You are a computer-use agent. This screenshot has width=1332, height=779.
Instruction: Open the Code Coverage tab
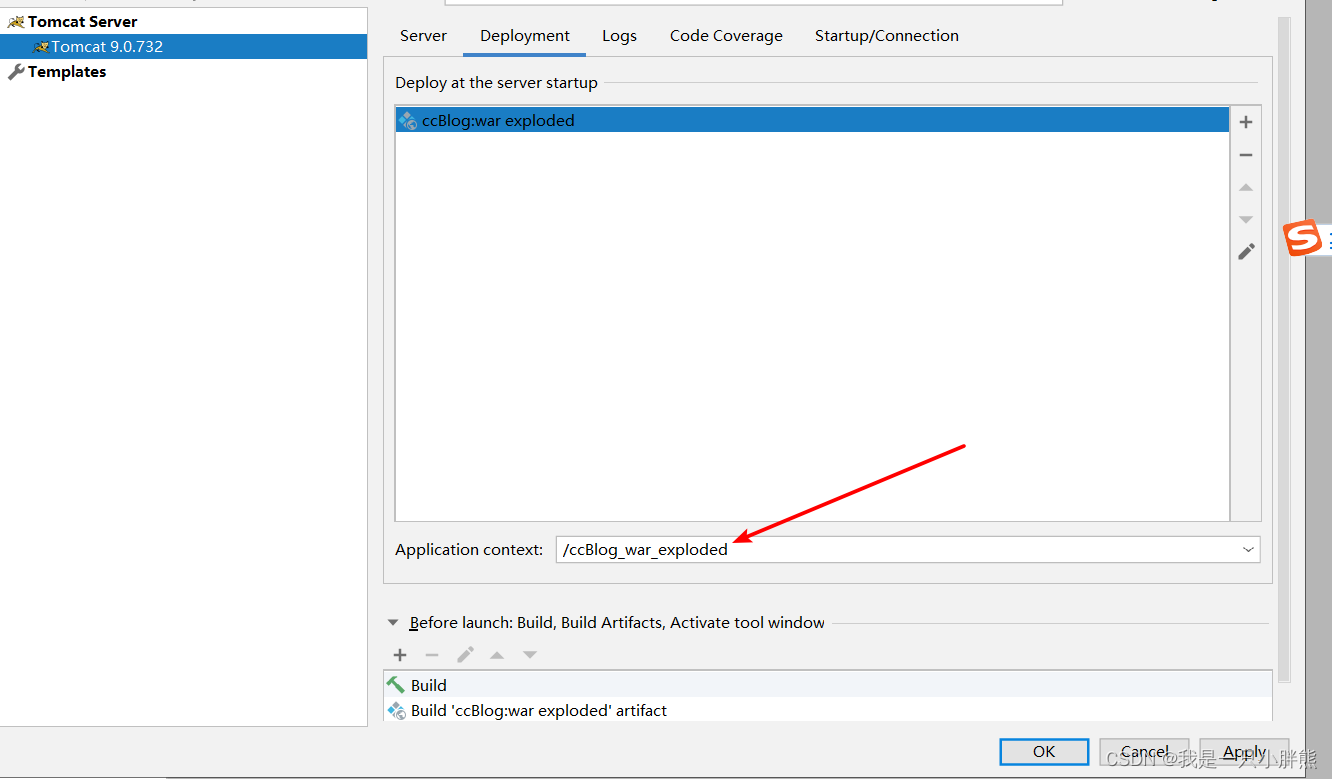(x=726, y=36)
